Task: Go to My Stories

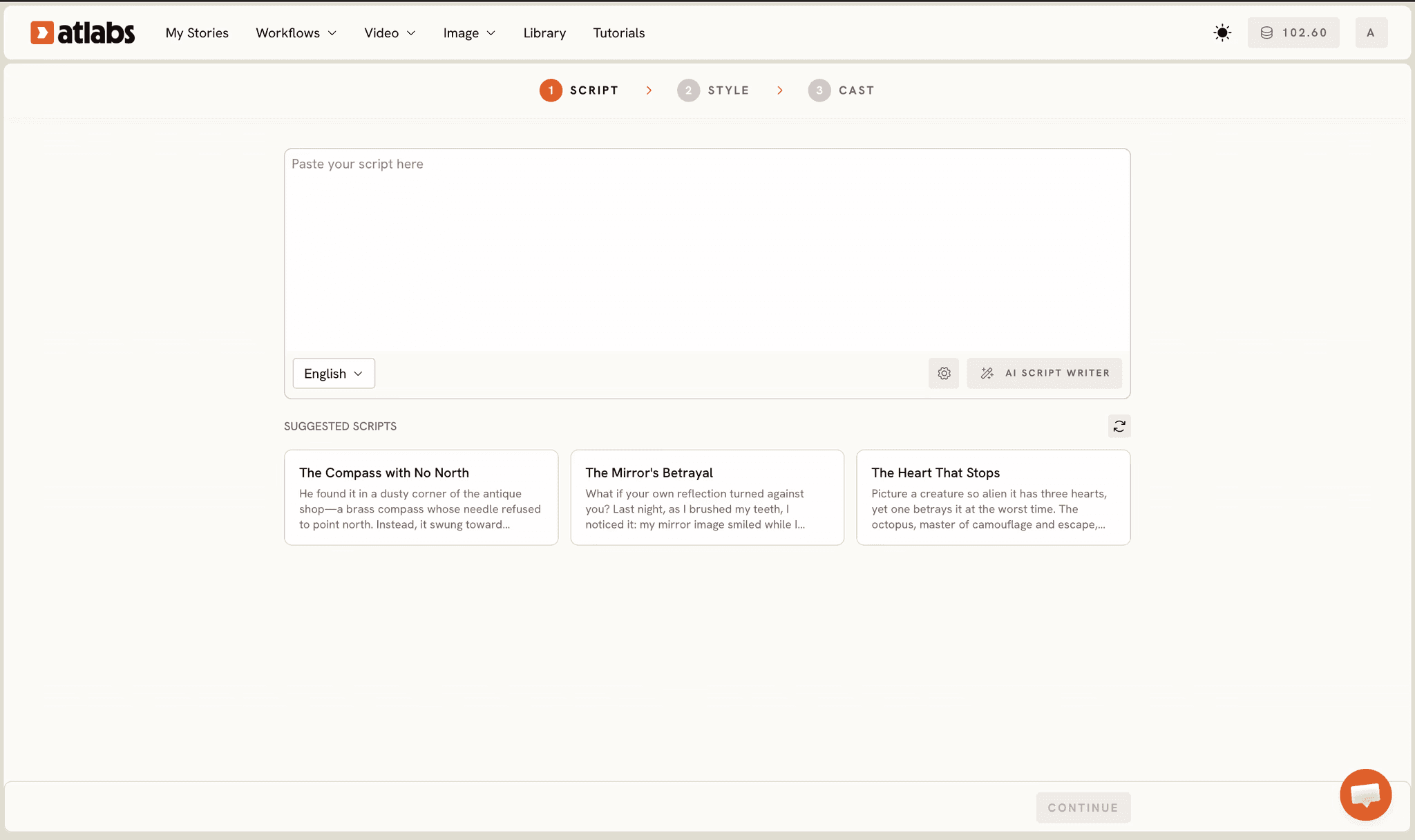Action: (197, 32)
